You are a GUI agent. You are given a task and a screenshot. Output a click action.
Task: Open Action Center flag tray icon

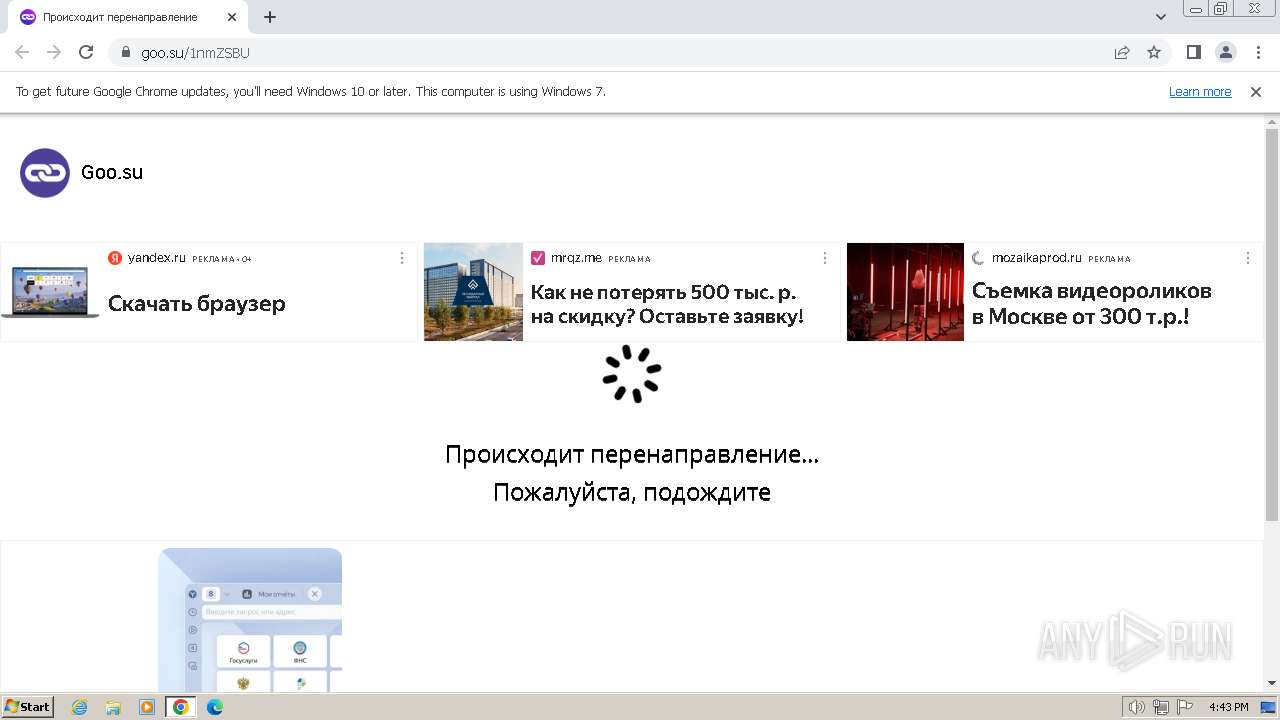(x=1185, y=707)
